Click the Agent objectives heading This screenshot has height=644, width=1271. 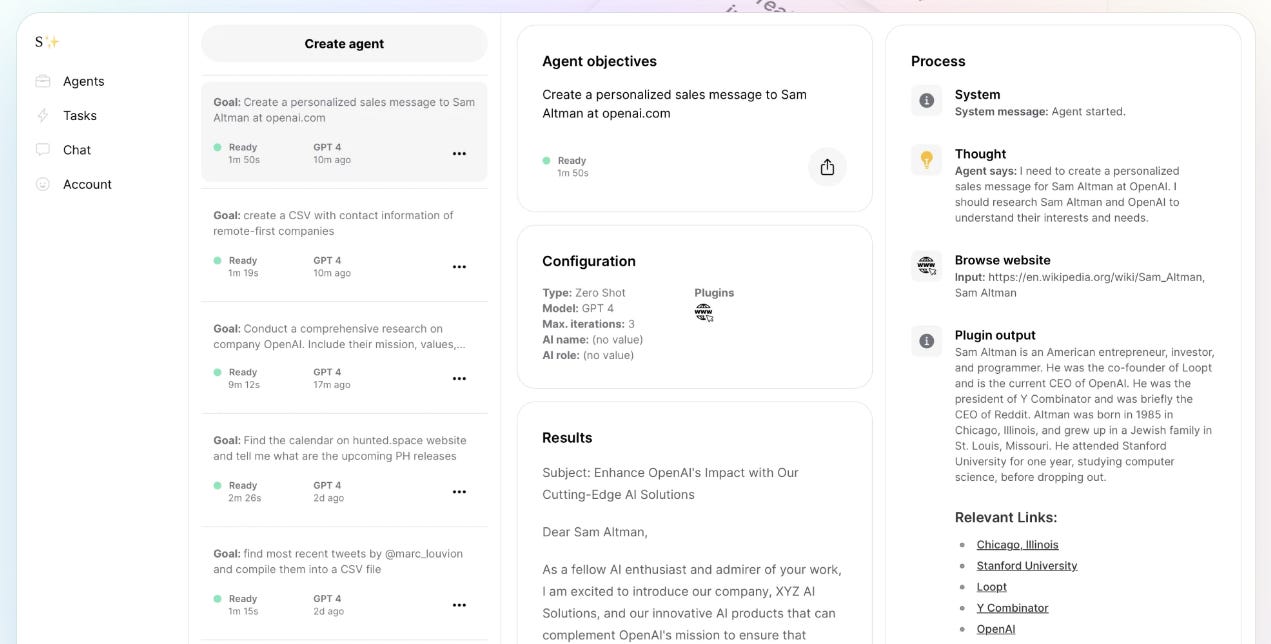click(x=599, y=61)
